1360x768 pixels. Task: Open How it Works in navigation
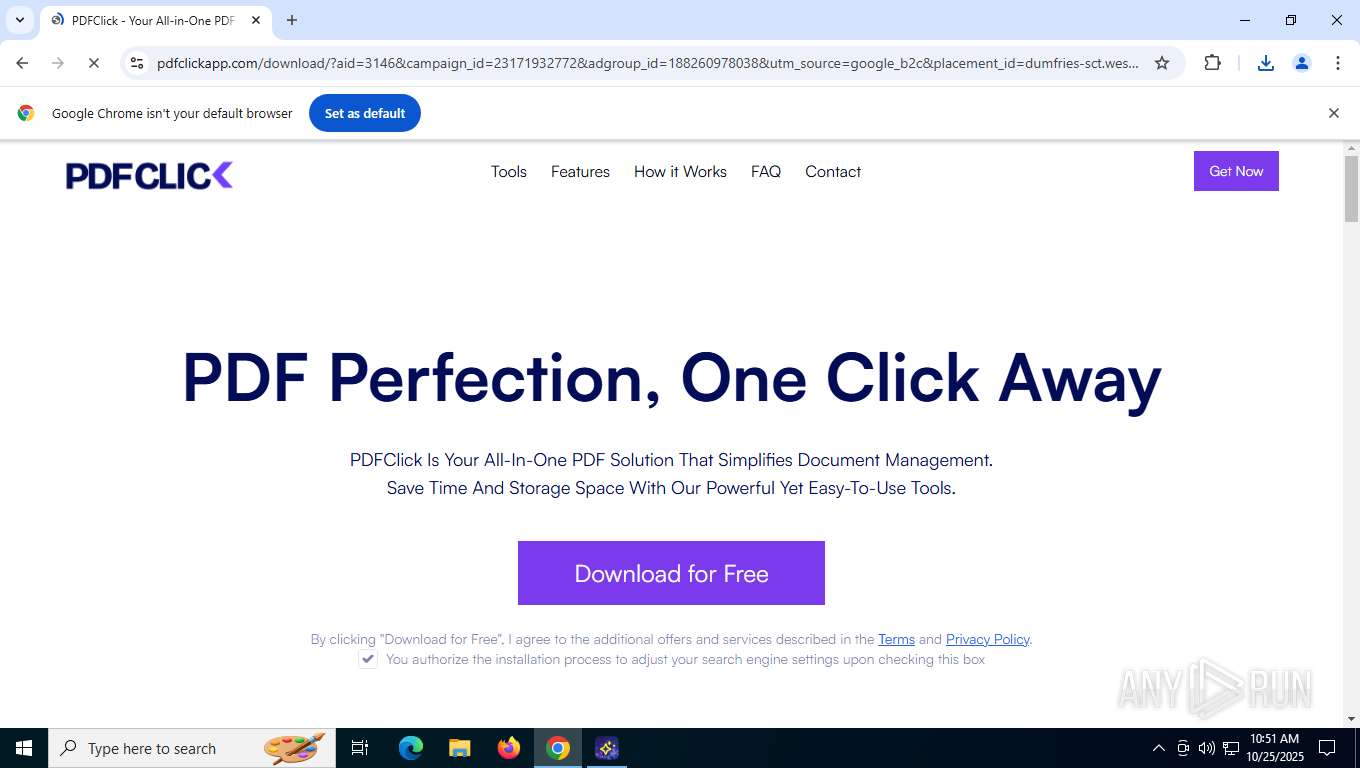click(680, 172)
